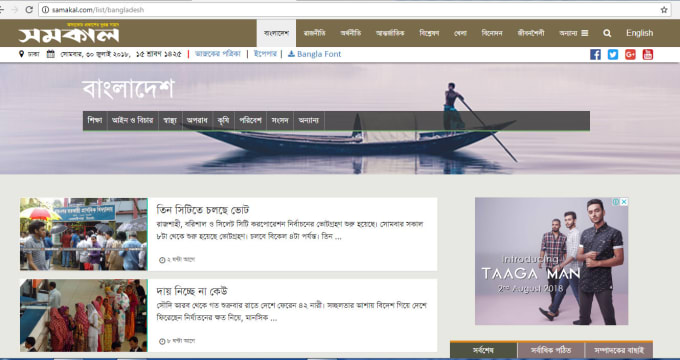Click the location pin icon beside ঢাকা
Viewport: 680px width, 360px height.
[x=21, y=54]
